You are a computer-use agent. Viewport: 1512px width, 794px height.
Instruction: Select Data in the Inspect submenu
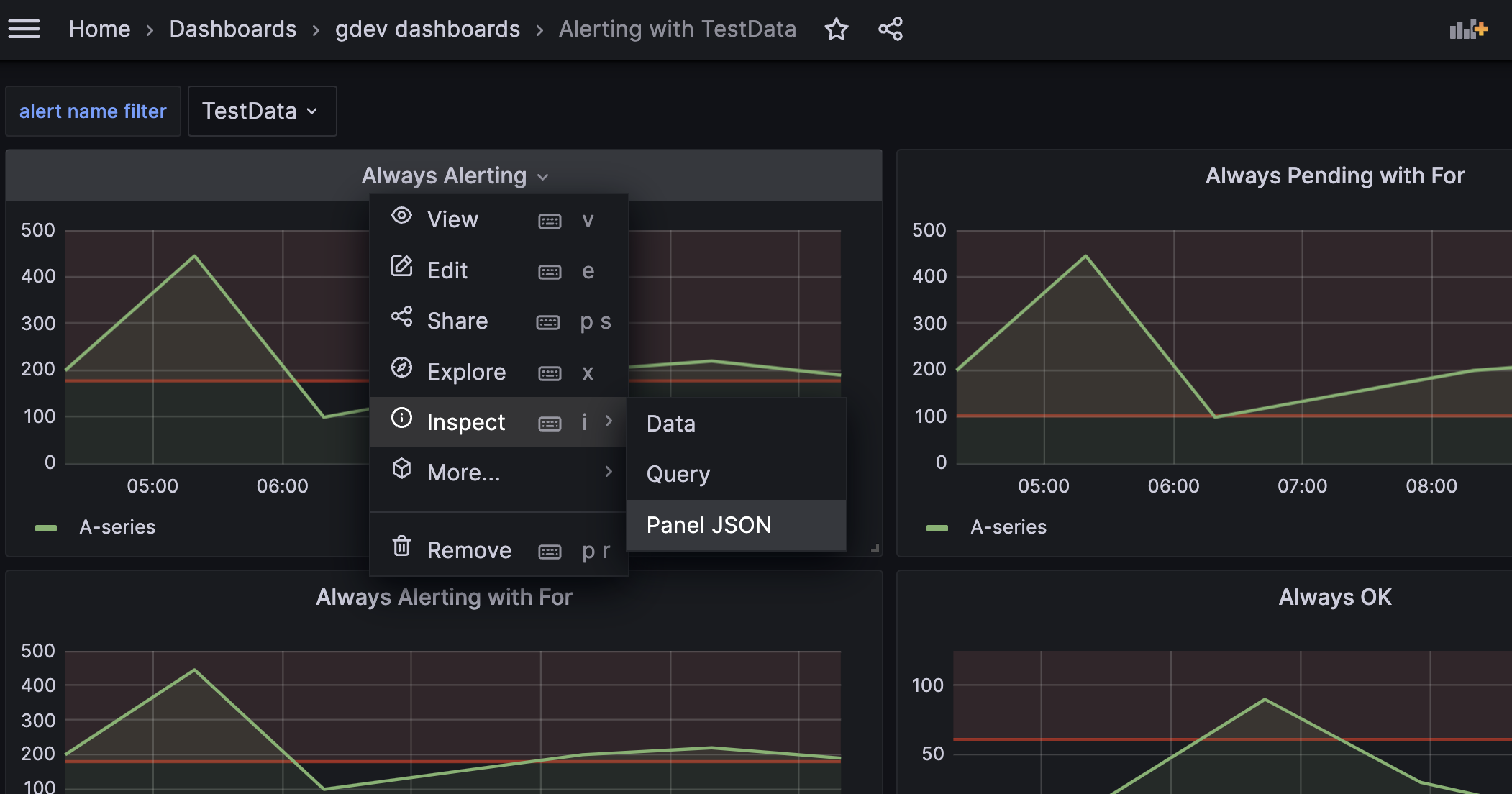[671, 424]
